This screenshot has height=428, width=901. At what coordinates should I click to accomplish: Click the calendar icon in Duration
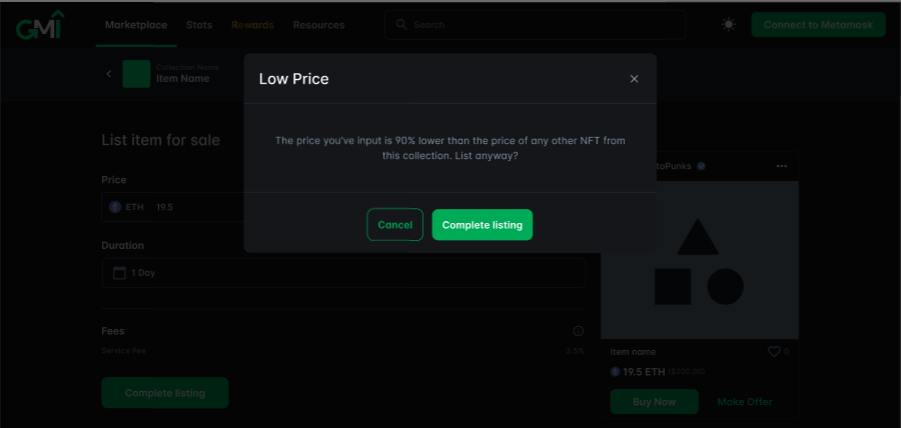click(x=119, y=273)
